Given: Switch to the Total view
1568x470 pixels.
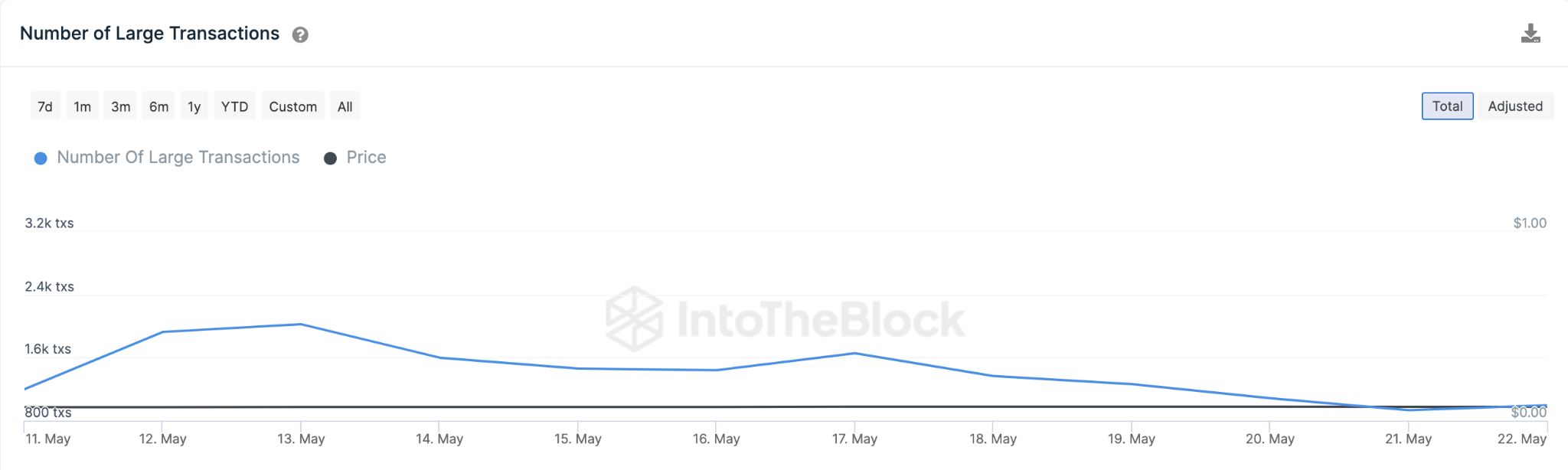Looking at the screenshot, I should [x=1446, y=106].
